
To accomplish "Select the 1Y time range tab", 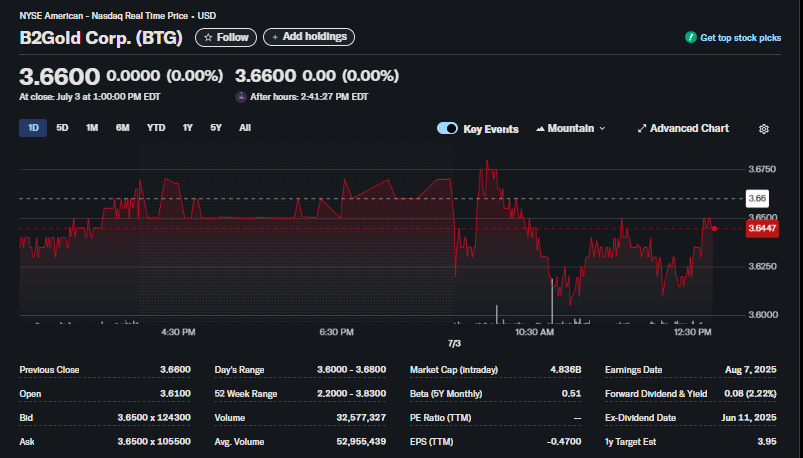I will pos(187,128).
